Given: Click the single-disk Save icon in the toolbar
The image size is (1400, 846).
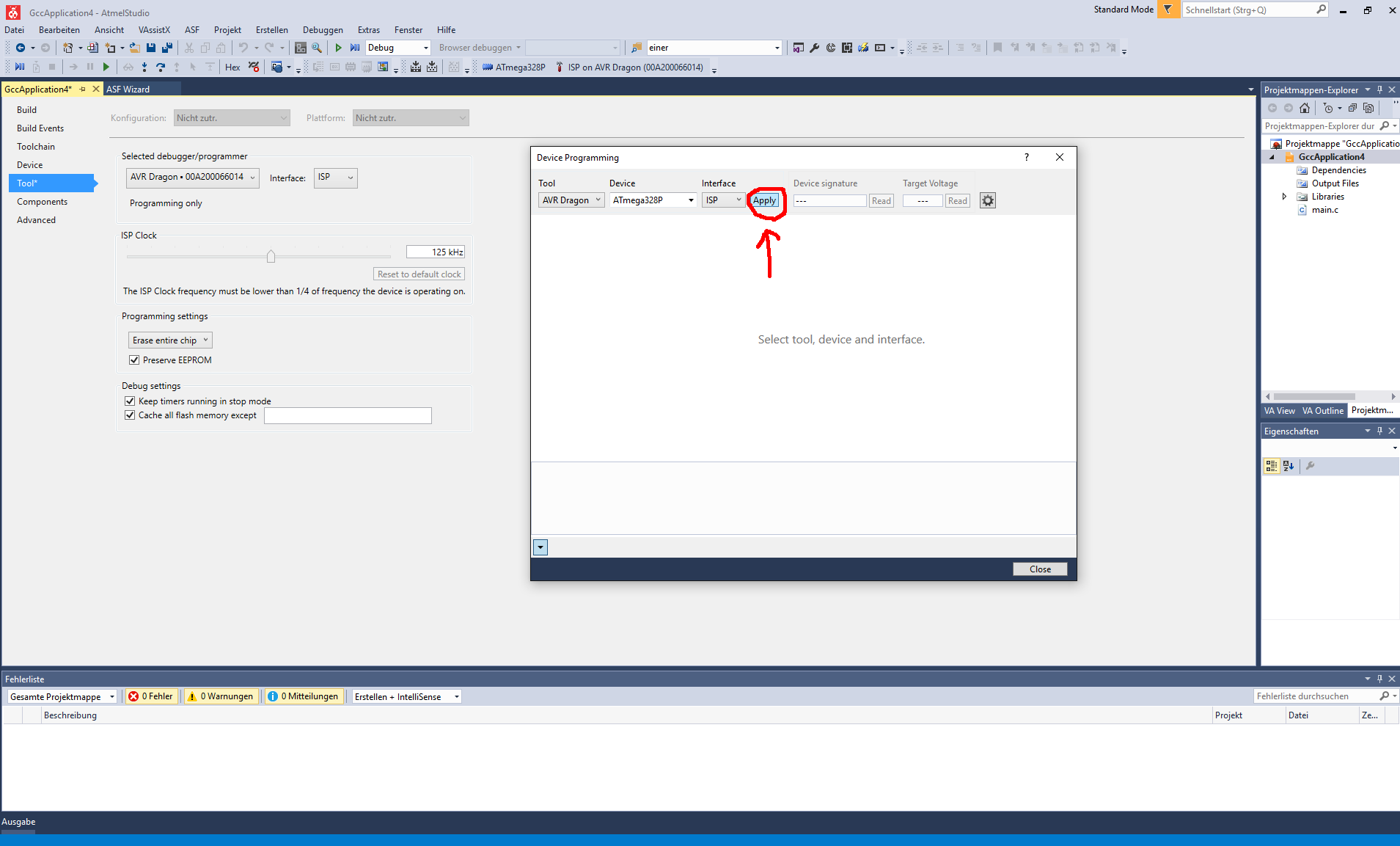Looking at the screenshot, I should tap(151, 48).
